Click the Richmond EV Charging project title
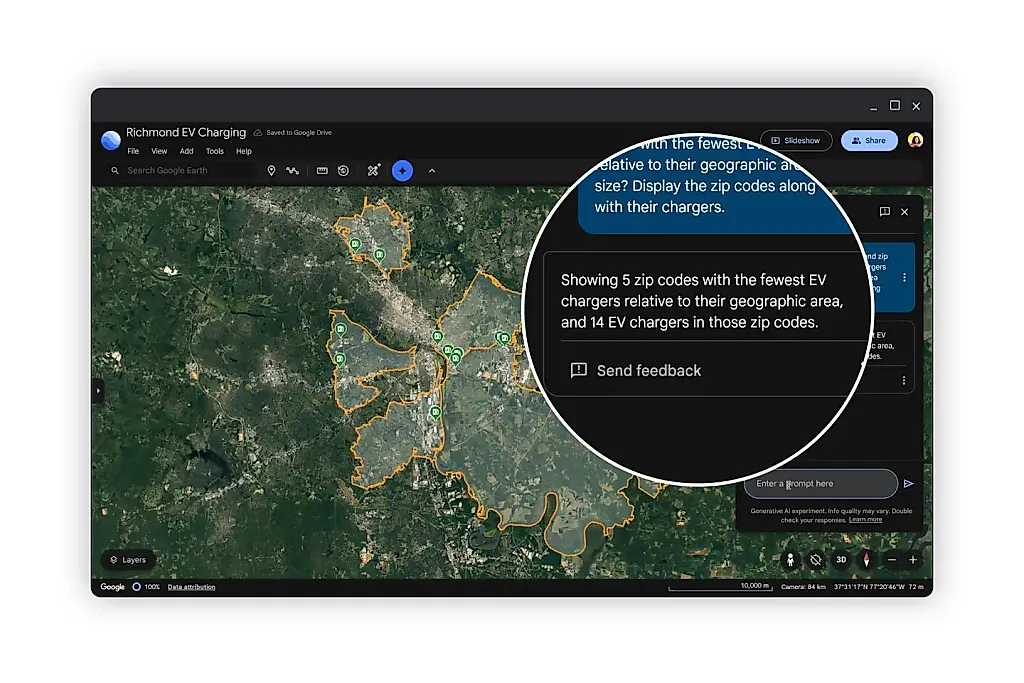Viewport: 1024px width, 683px height. pyautogui.click(x=186, y=133)
